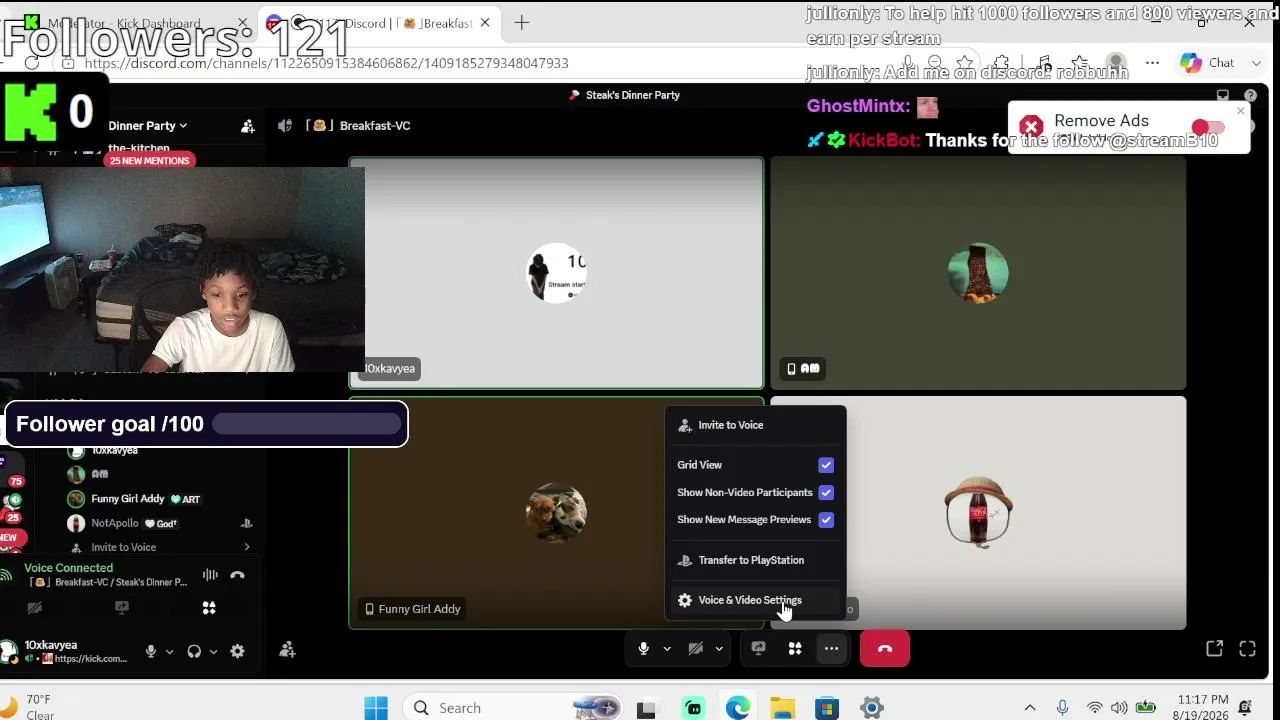Open the Discord inbox icon
This screenshot has height=720, width=1280.
coord(1222,96)
